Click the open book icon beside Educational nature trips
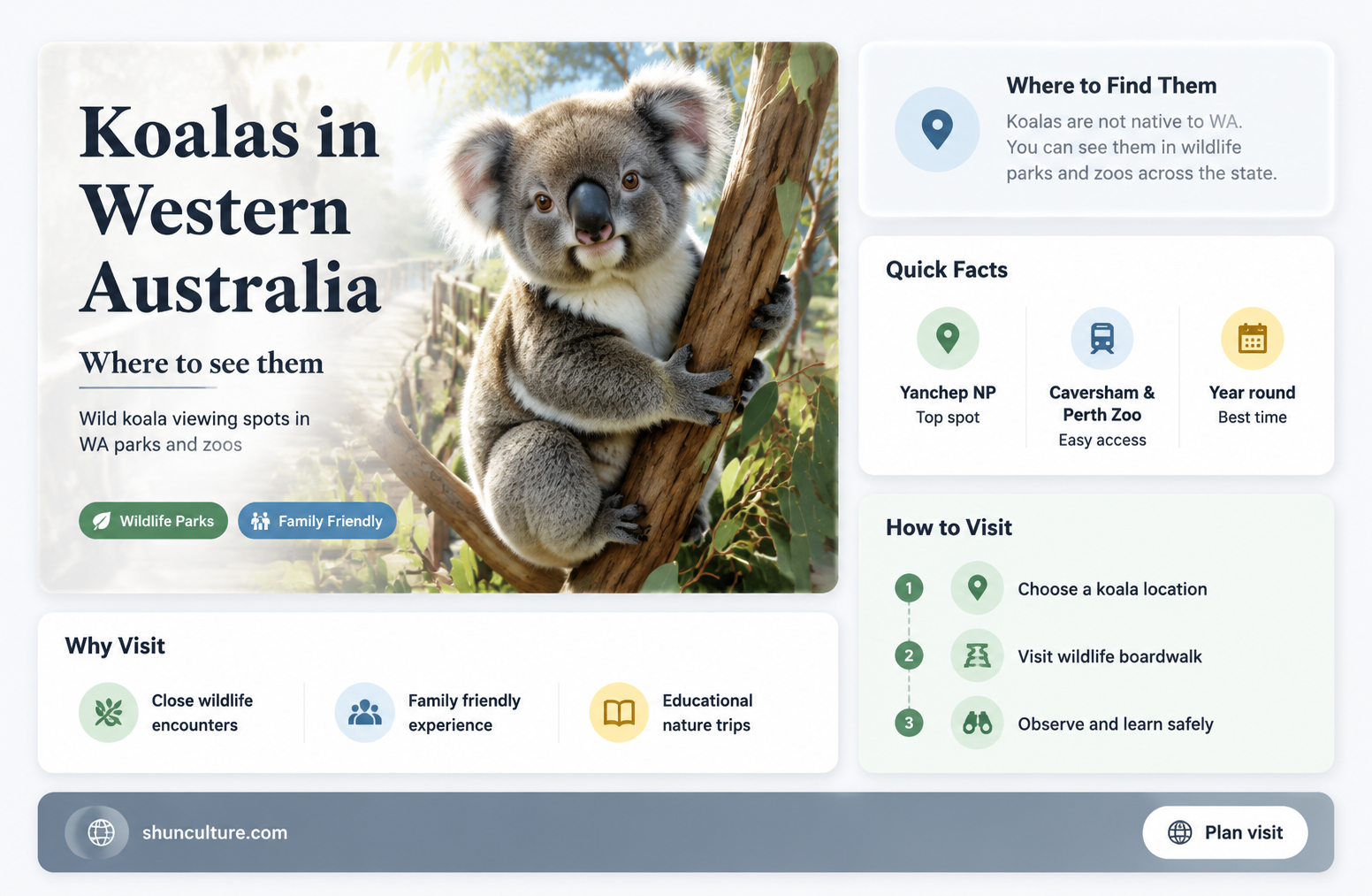The height and width of the screenshot is (896, 1372). [x=619, y=712]
